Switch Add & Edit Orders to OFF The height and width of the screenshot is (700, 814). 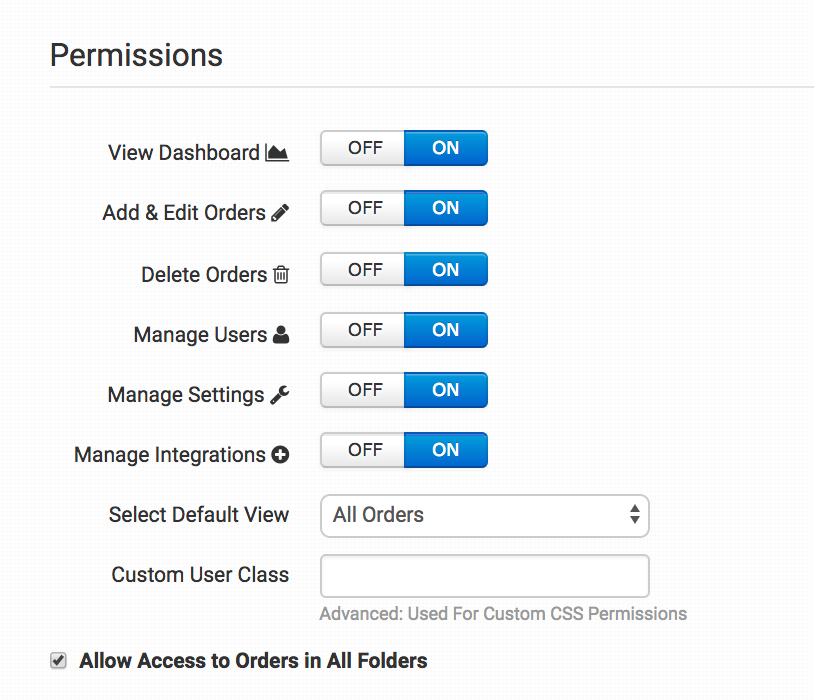364,209
